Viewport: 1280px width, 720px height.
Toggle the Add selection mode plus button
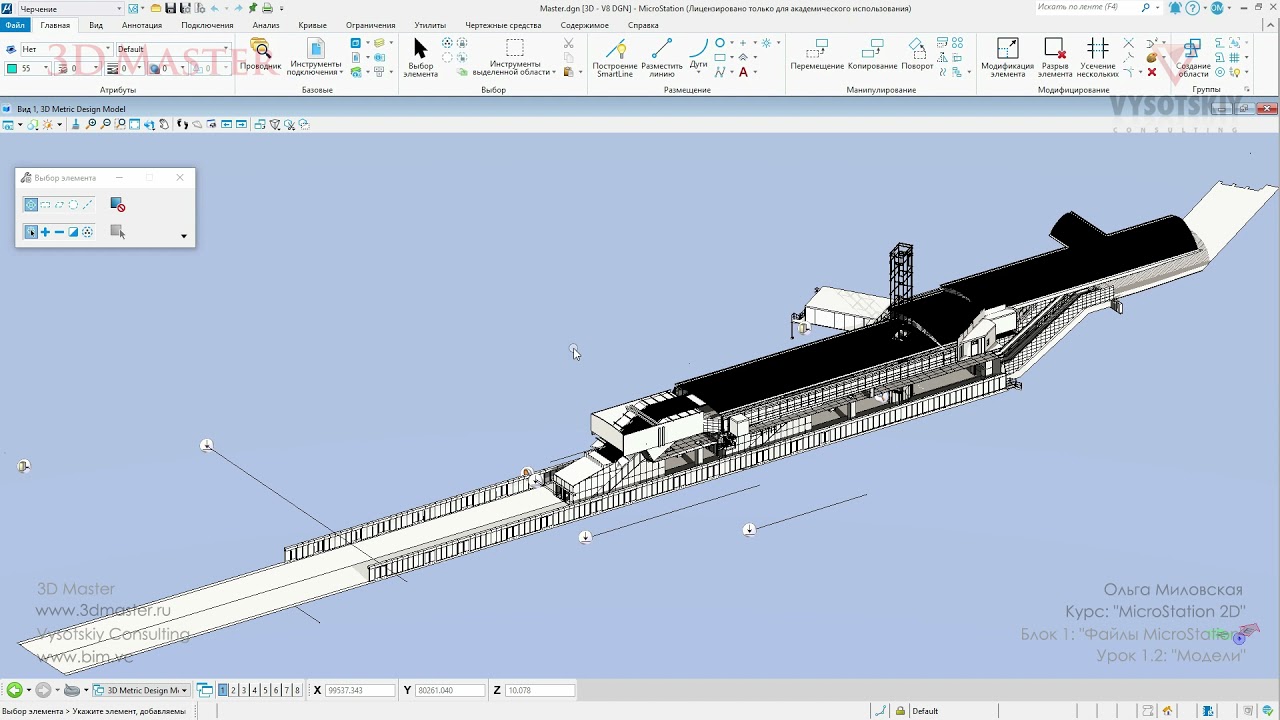(45, 232)
